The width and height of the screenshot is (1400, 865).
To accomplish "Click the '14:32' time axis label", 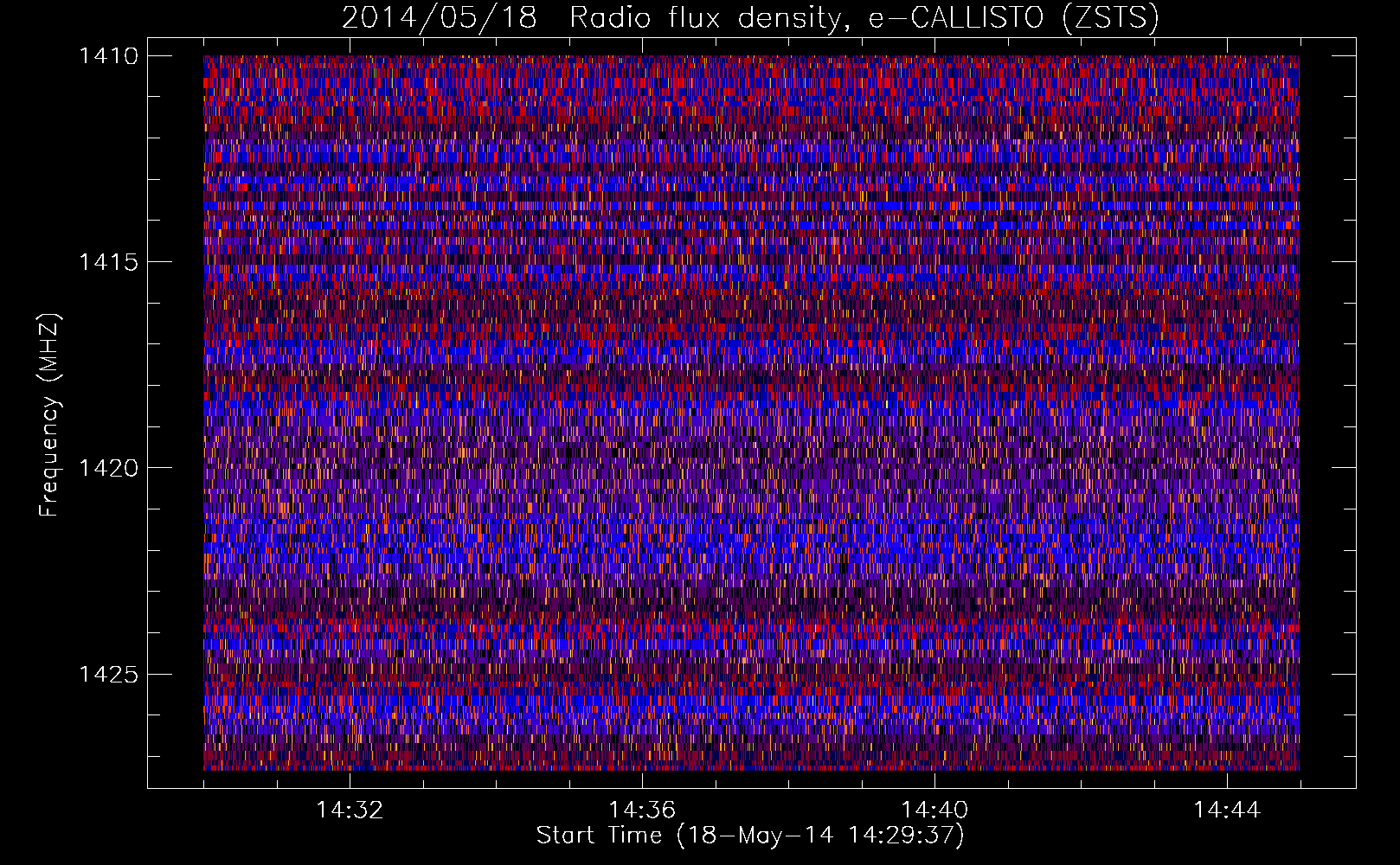I will (x=350, y=811).
